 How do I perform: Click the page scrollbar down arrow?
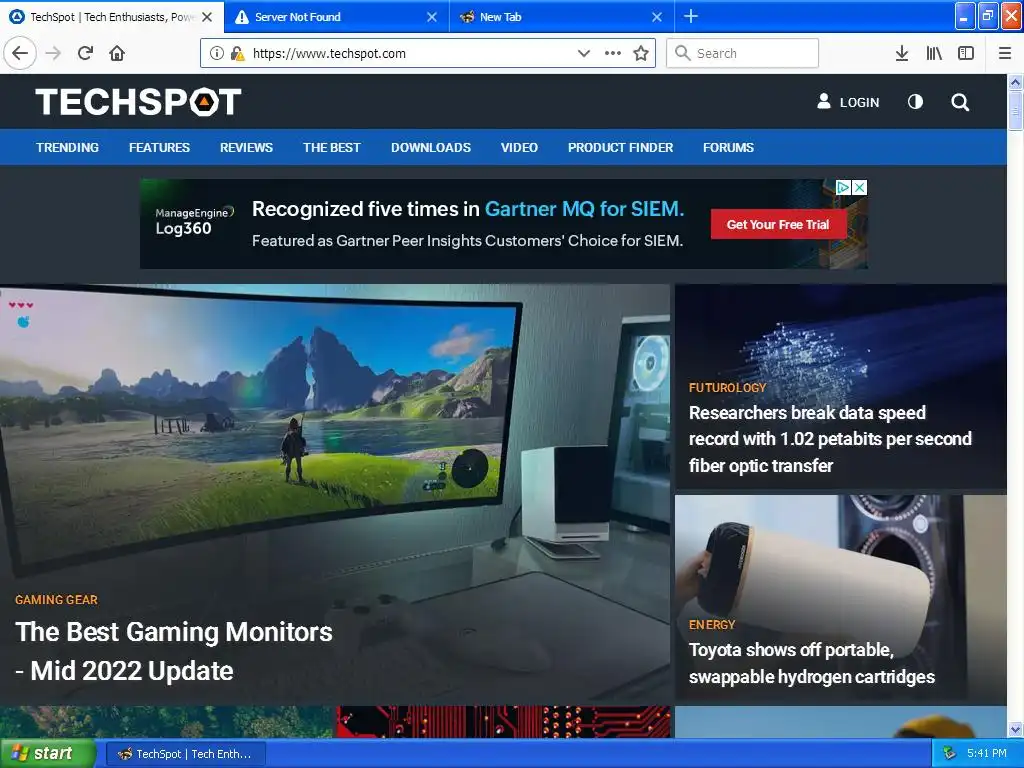pos(1016,729)
